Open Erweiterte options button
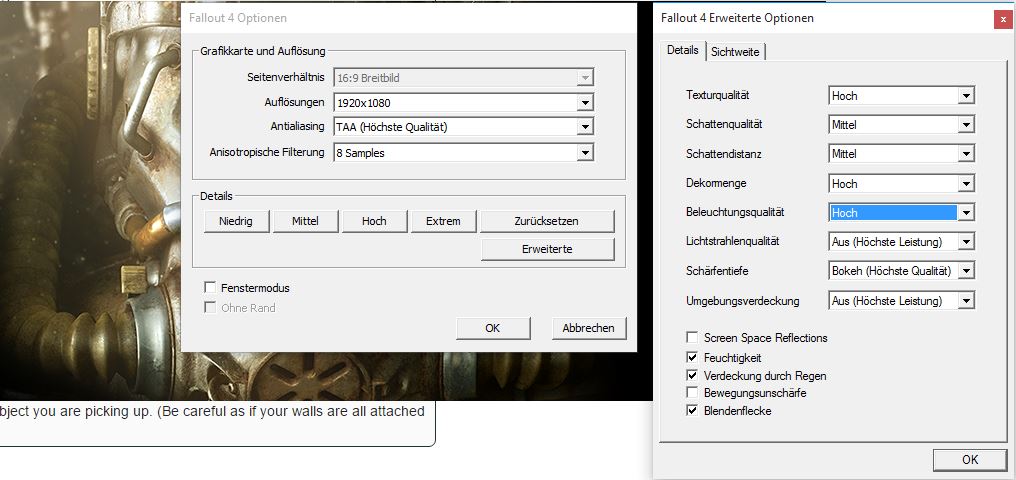 click(x=547, y=249)
